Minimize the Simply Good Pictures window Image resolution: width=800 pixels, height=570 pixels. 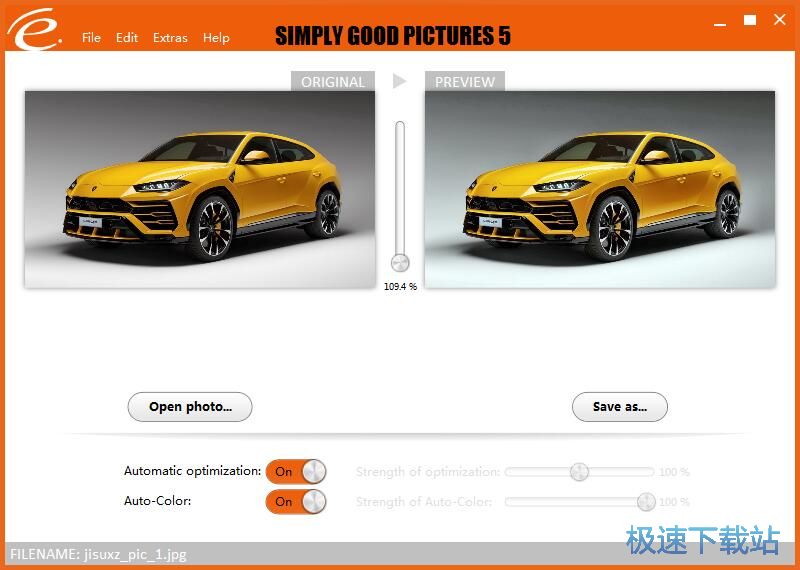point(720,22)
